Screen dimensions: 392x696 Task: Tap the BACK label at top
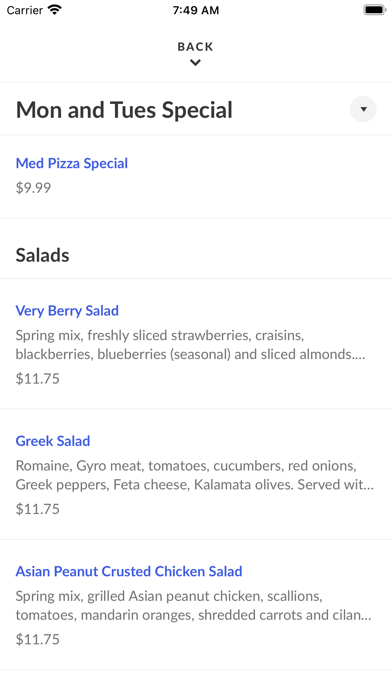click(x=195, y=47)
